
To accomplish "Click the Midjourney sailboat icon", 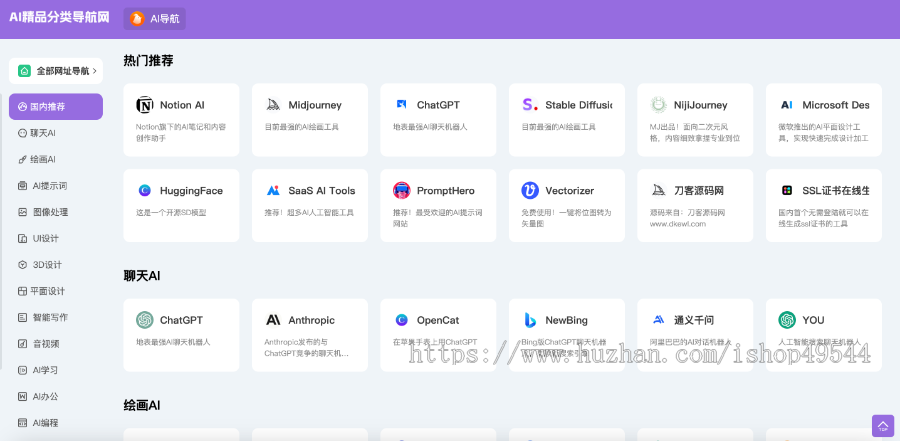I will point(273,105).
